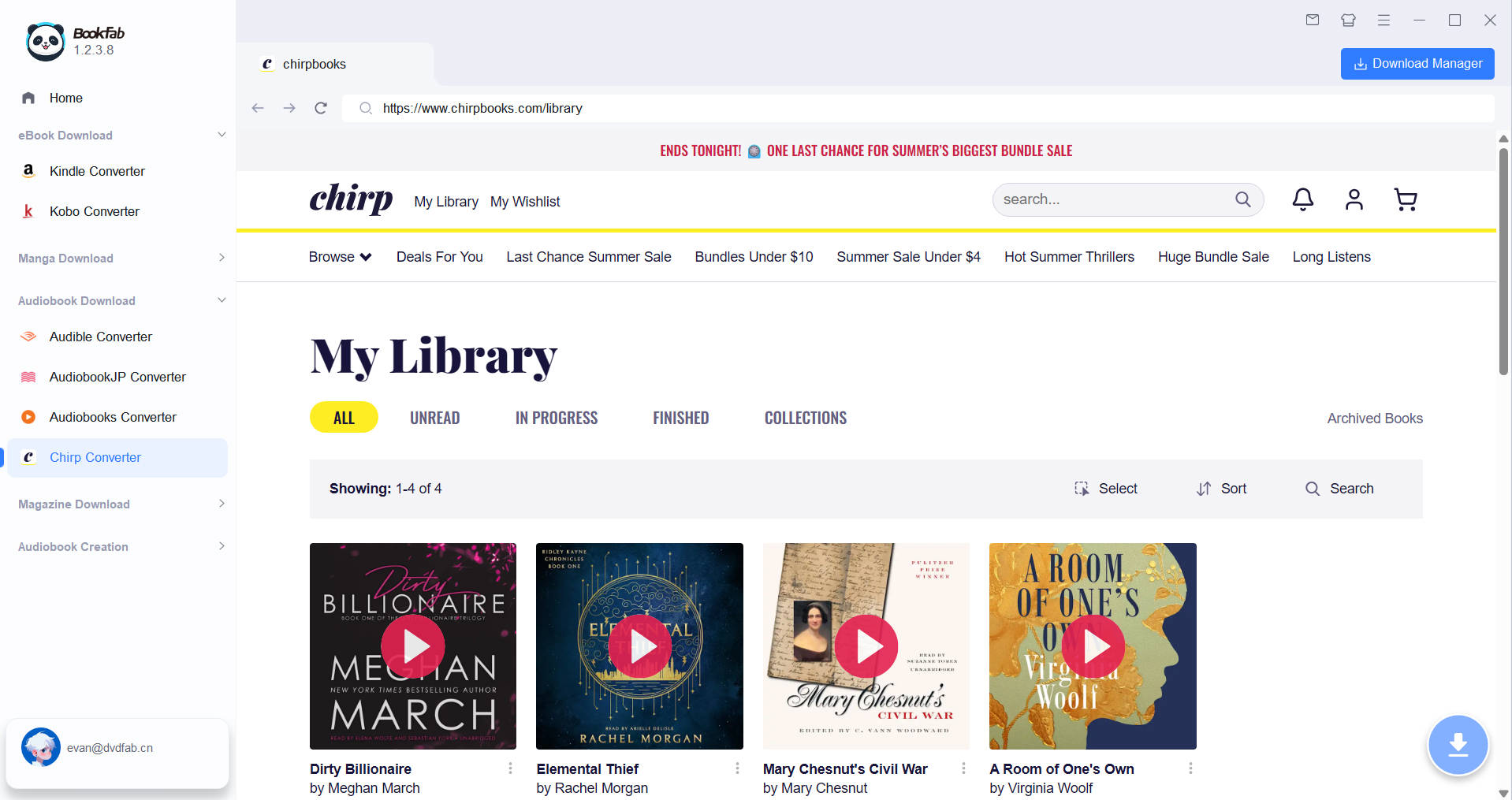
Task: Open Audiobooks Converter
Action: 113,417
